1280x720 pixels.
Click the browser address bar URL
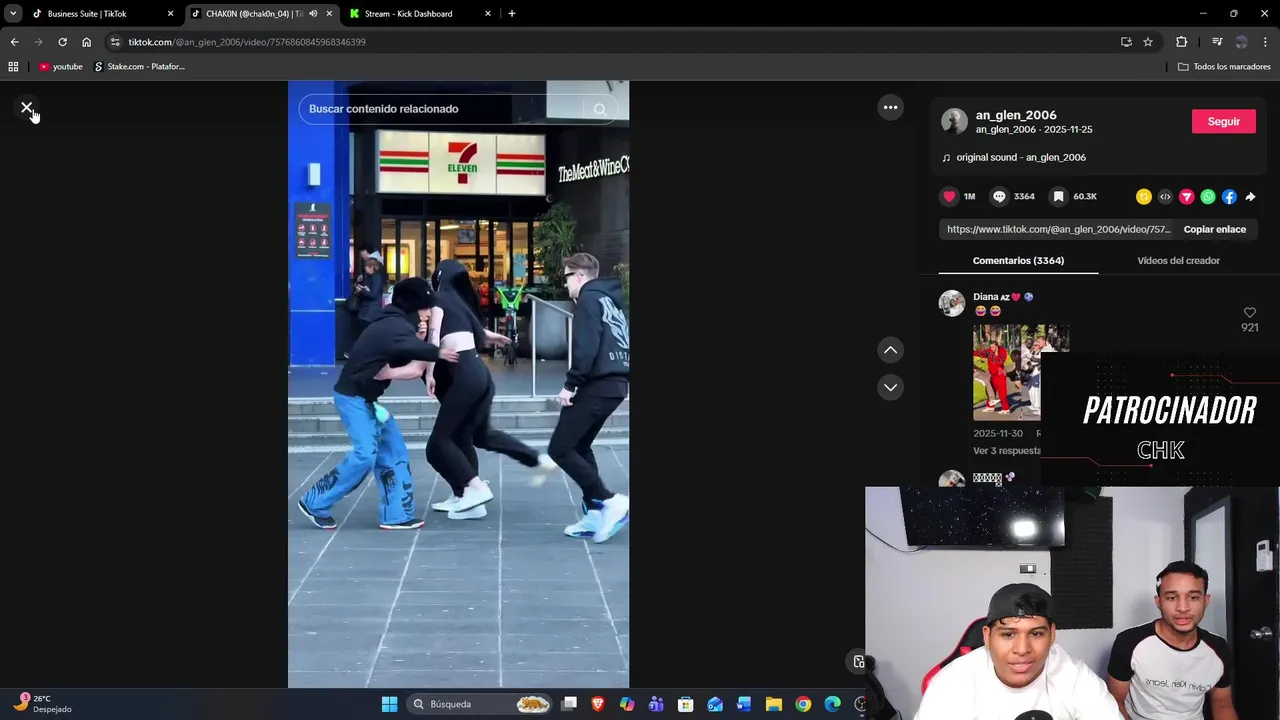247,42
